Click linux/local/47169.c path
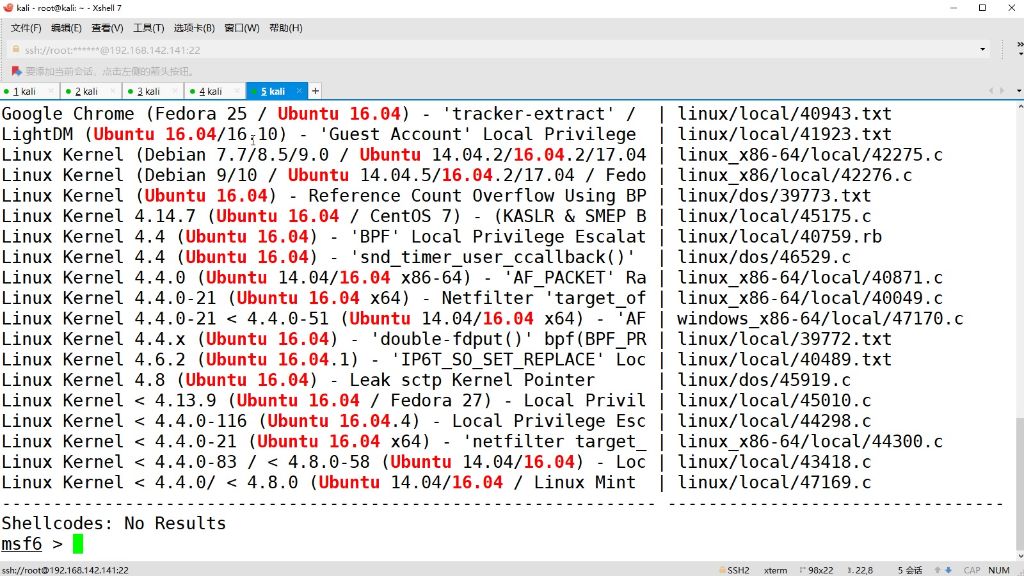Screen dimensions: 1024x576 coord(774,483)
